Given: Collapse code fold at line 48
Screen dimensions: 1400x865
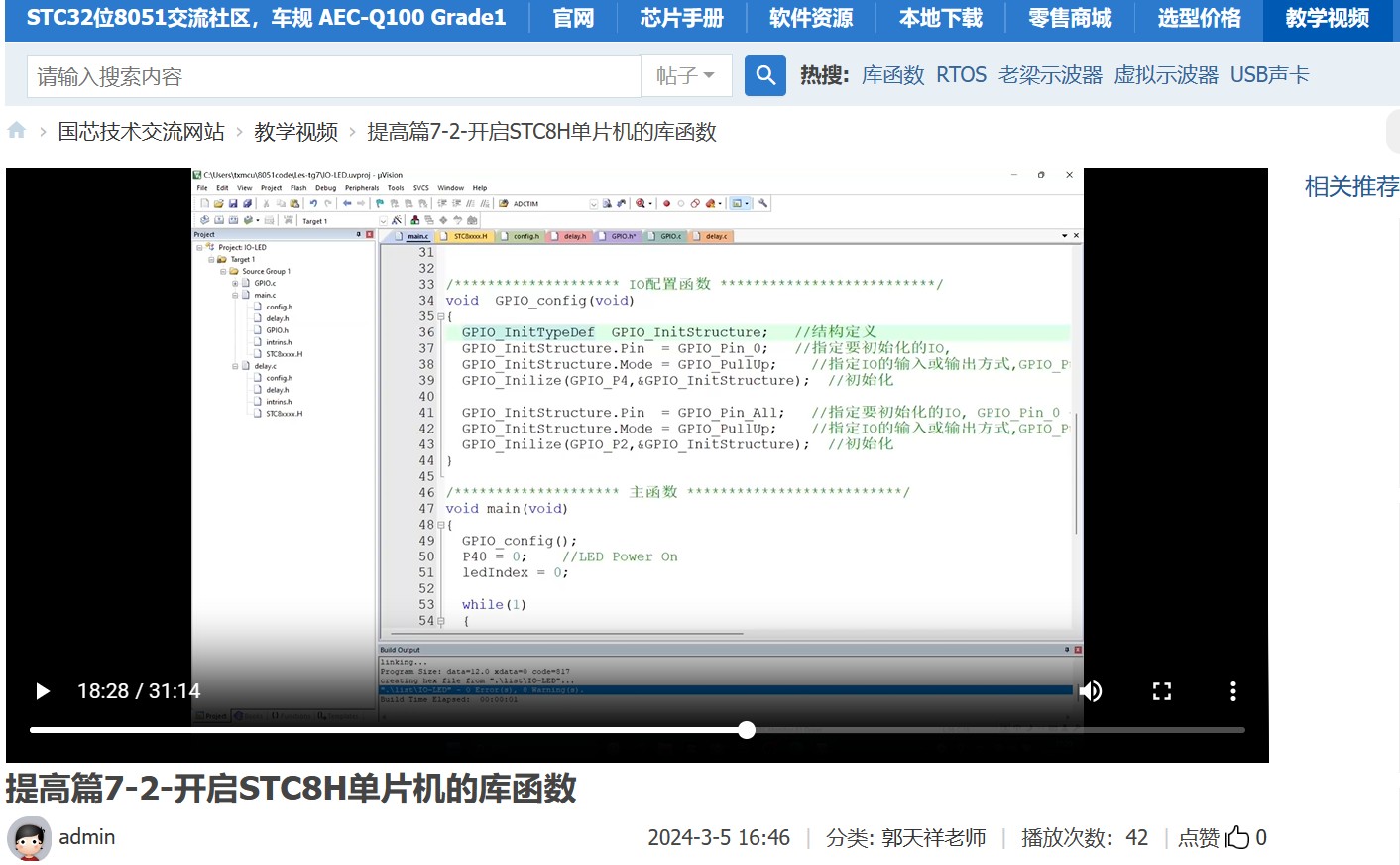Looking at the screenshot, I should point(441,525).
